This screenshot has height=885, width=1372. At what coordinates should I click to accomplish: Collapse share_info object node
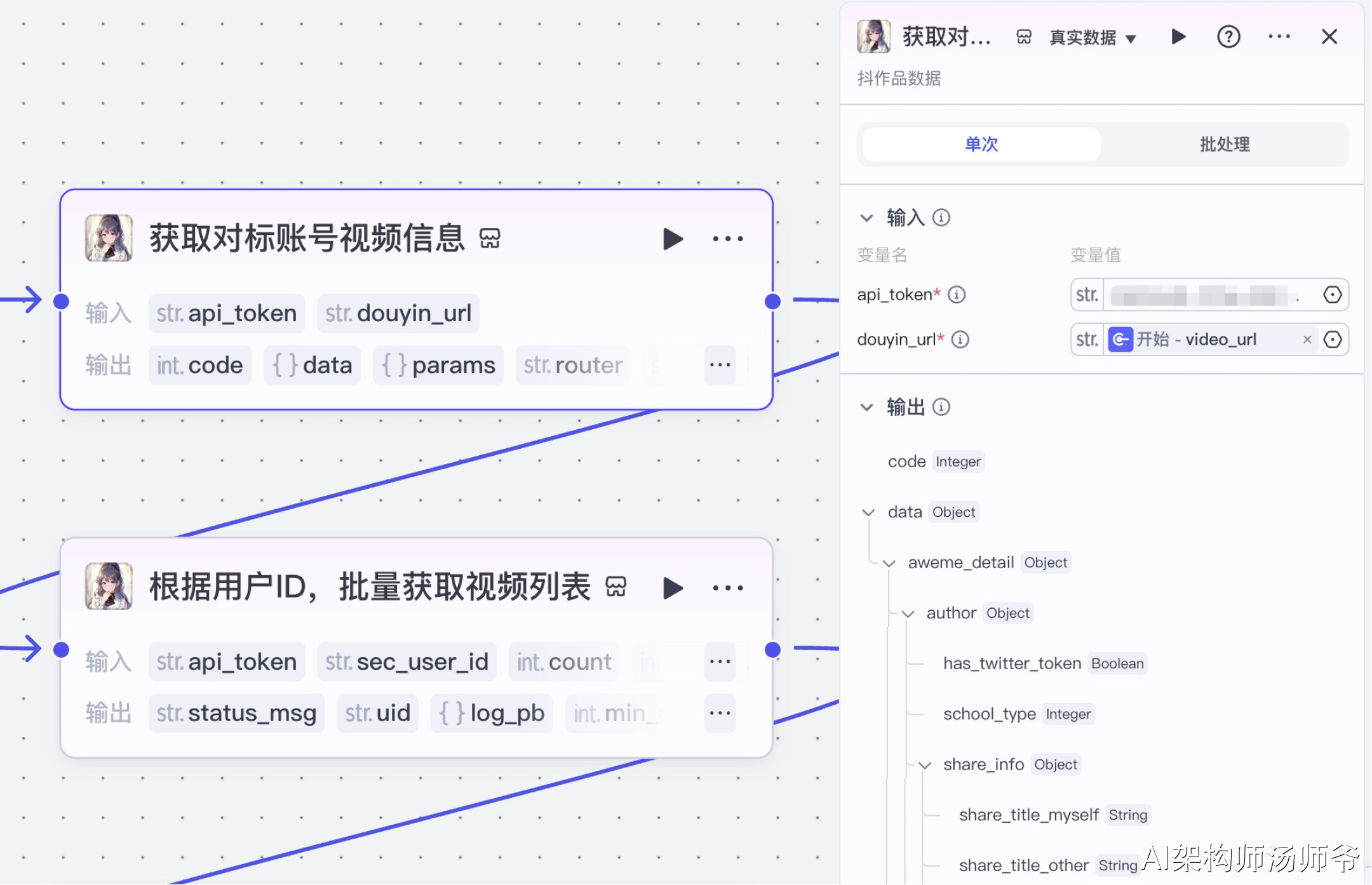[x=925, y=765]
